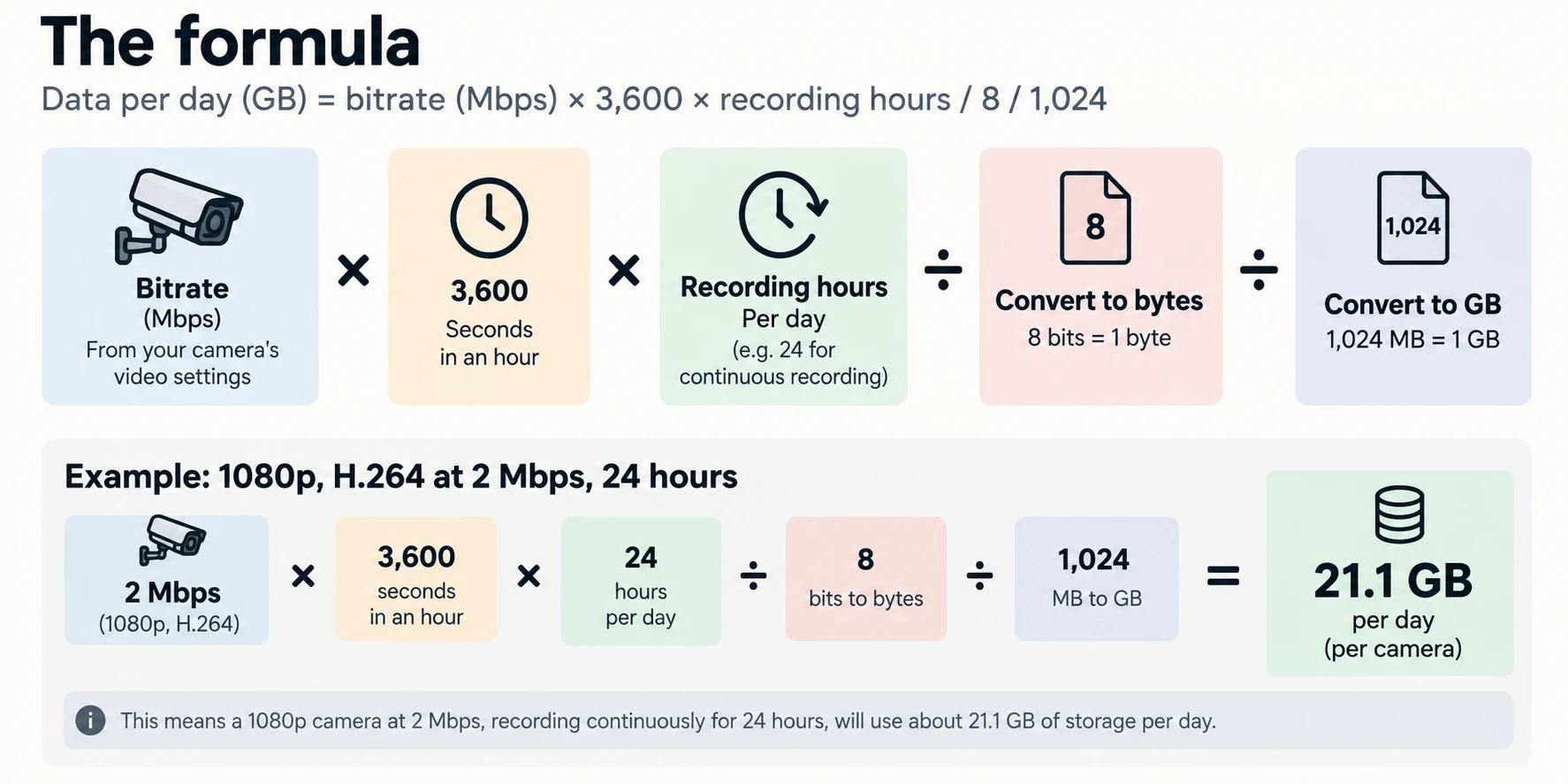The height and width of the screenshot is (784, 1568).
Task: Select the Convert to GB card
Action: 1413,277
